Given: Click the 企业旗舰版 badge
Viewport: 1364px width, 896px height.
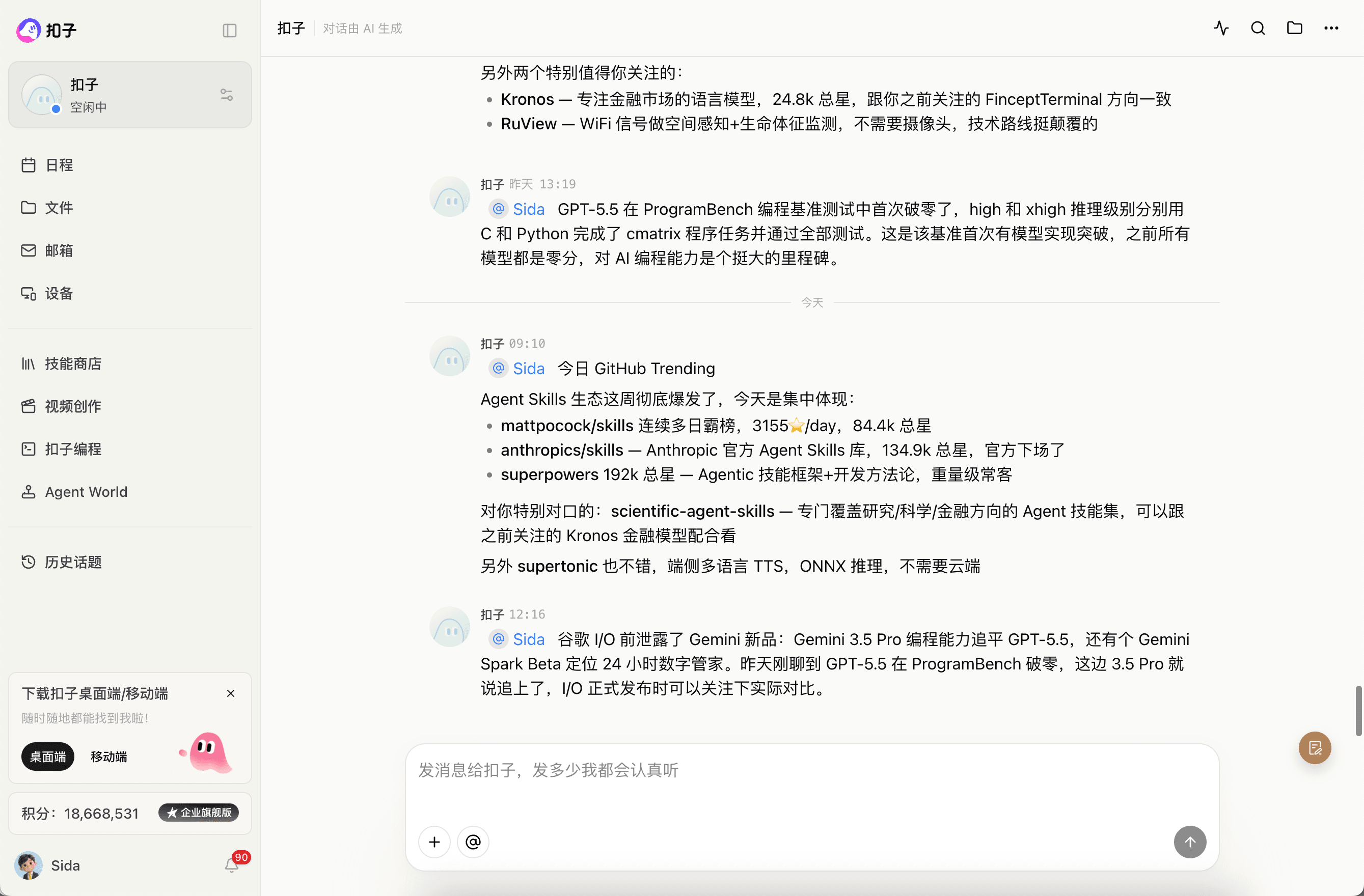Looking at the screenshot, I should click(198, 813).
